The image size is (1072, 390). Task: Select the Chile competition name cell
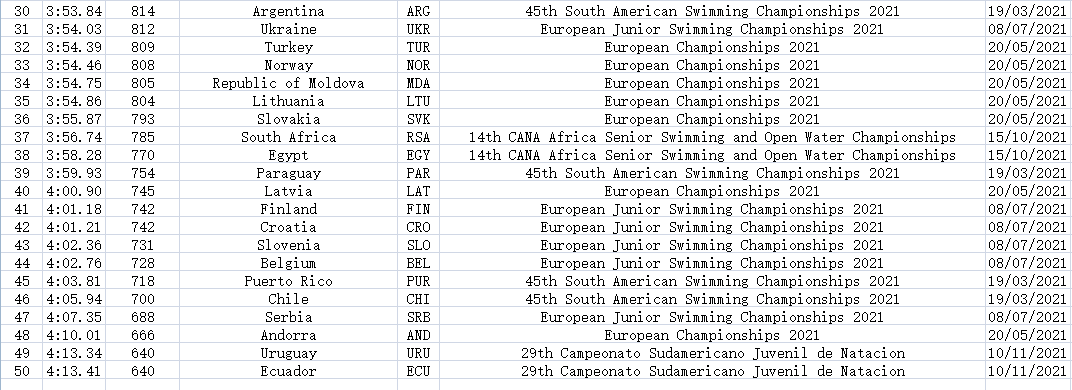(712, 299)
